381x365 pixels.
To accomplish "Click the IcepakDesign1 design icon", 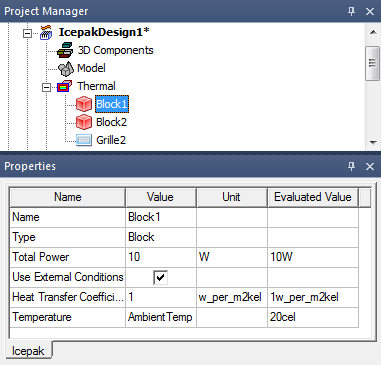I will coord(46,32).
